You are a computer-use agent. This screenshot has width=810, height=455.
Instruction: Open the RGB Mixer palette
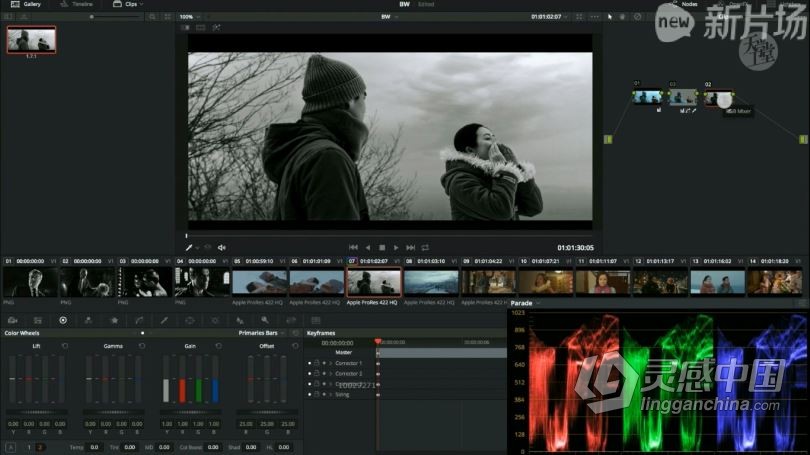point(88,320)
